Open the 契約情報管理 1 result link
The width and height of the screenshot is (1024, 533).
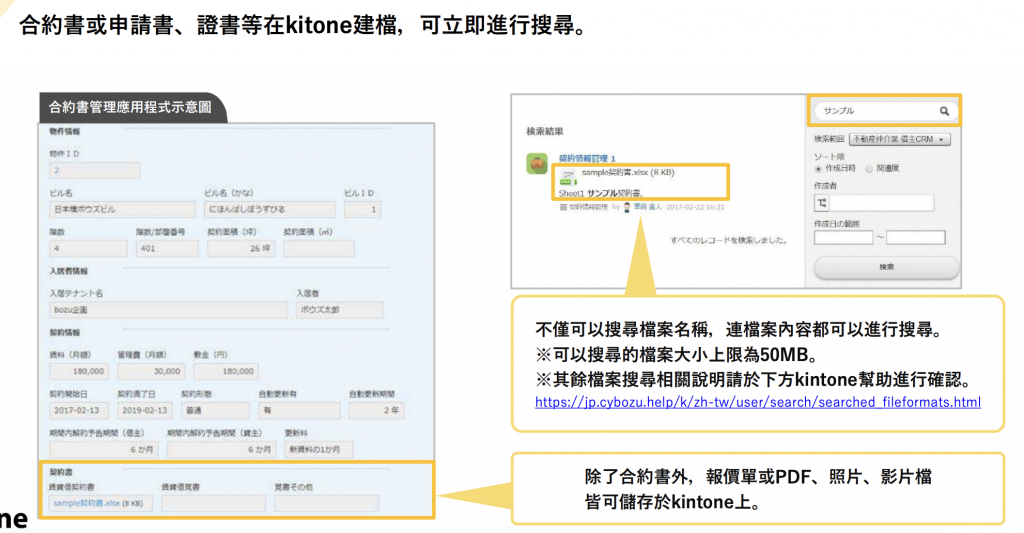point(586,158)
